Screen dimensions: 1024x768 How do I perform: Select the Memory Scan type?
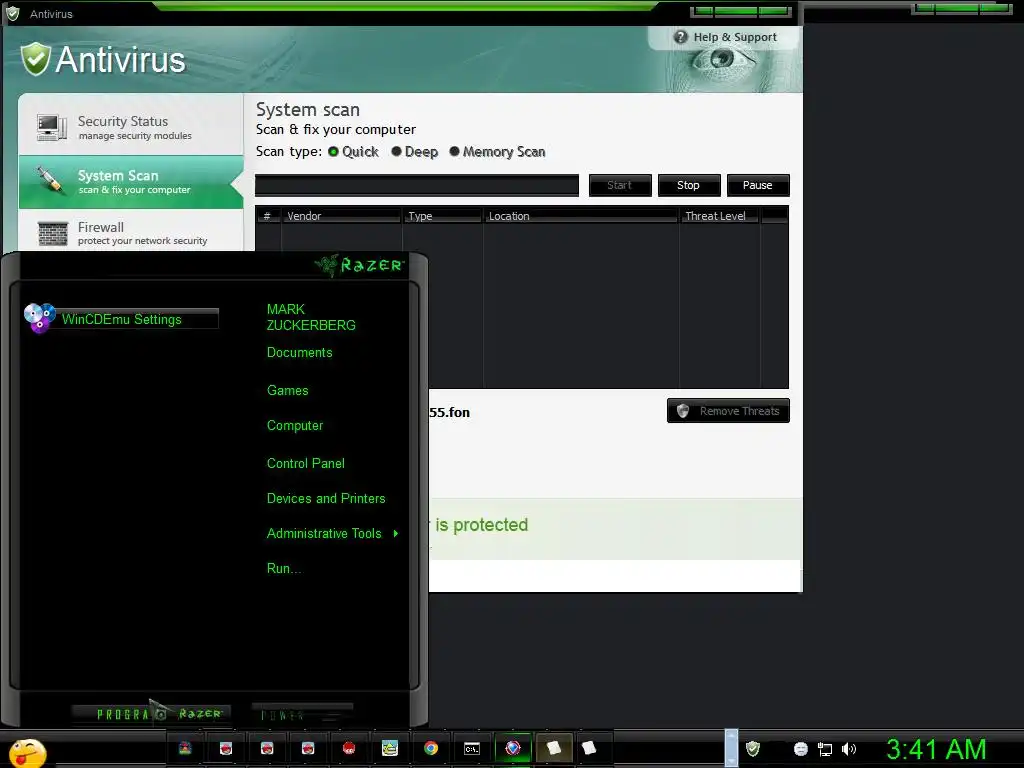(497, 152)
